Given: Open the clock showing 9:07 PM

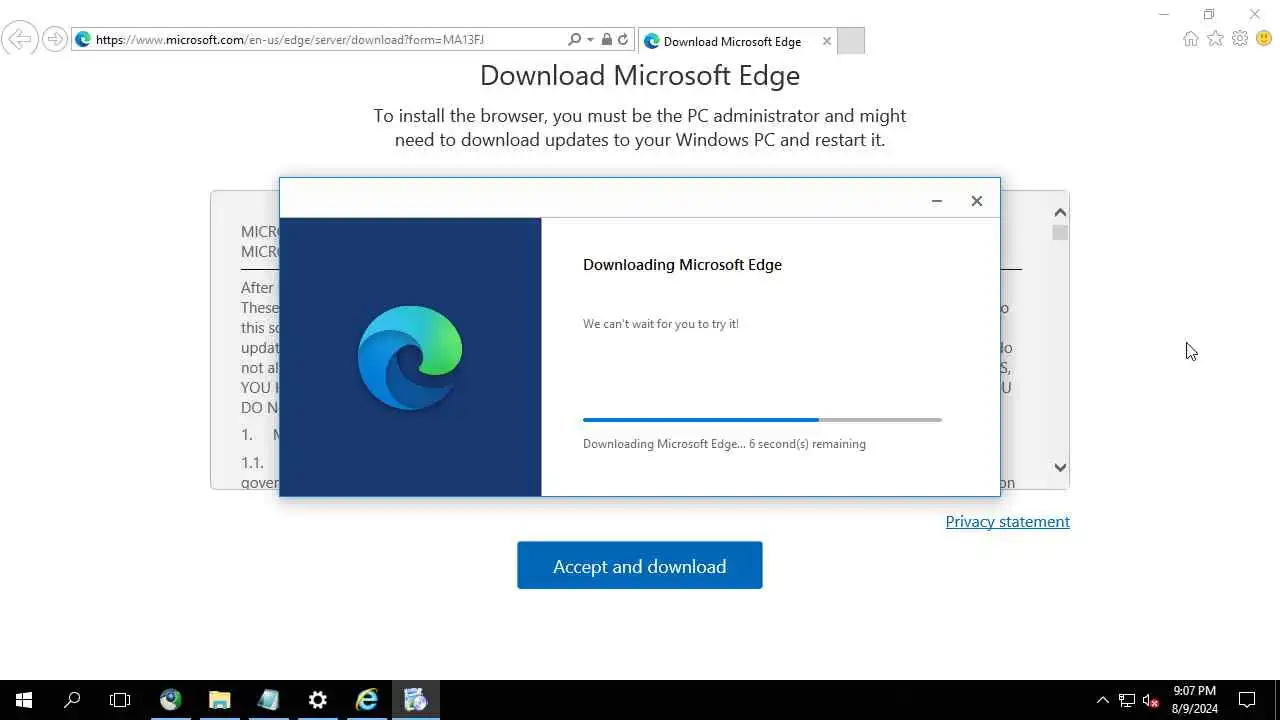Looking at the screenshot, I should tap(1195, 700).
